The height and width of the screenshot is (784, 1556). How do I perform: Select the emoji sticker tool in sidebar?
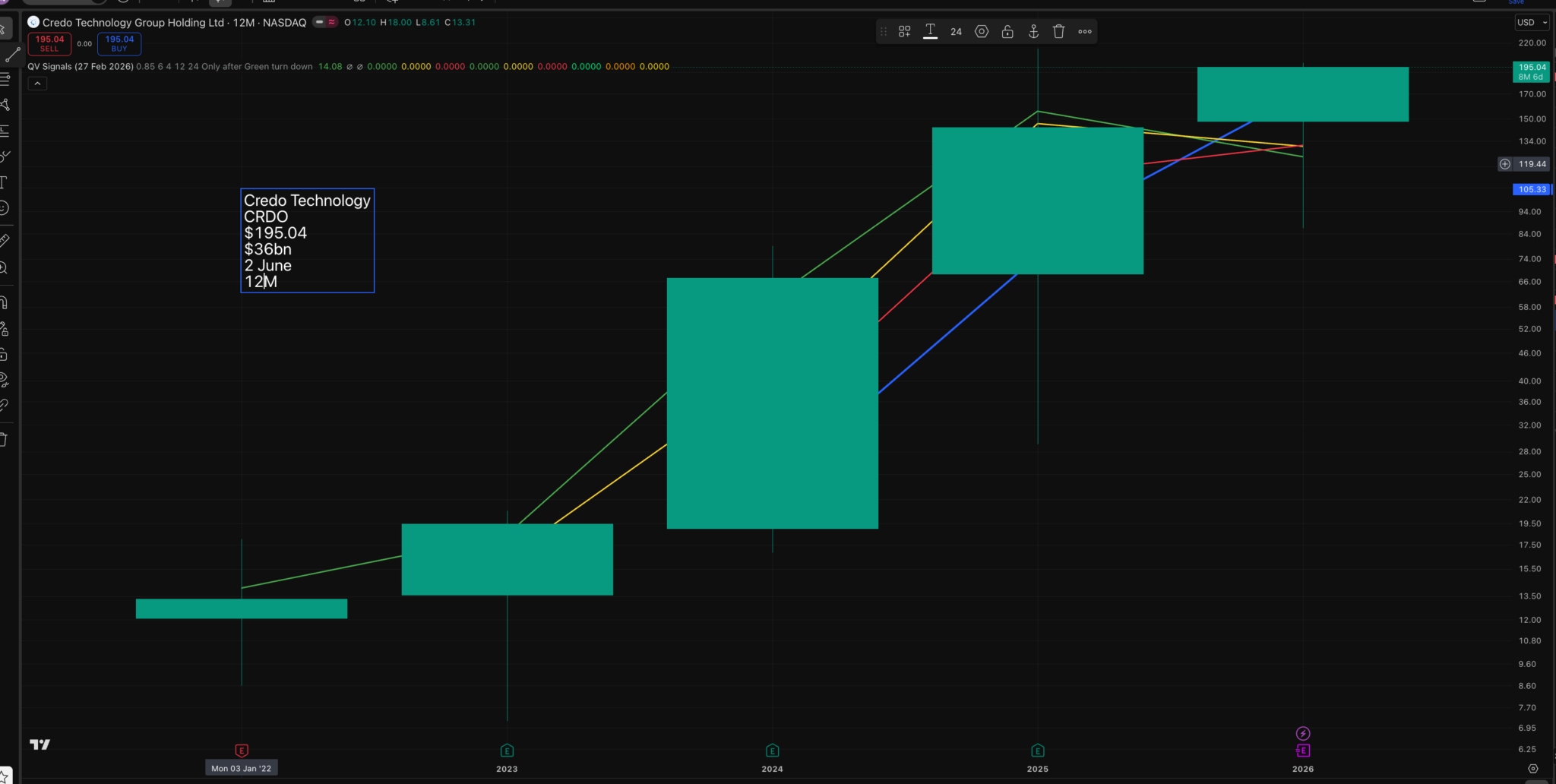tap(5, 208)
